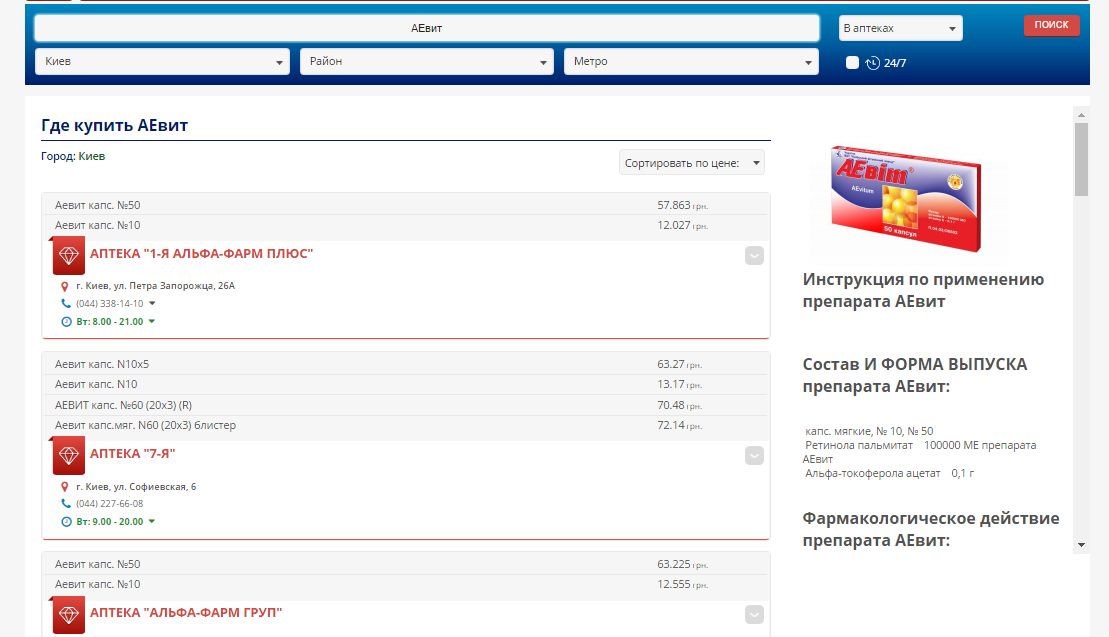Image resolution: width=1109 pixels, height=637 pixels.
Task: Click the price 70.48 грн.
Action: (x=679, y=405)
